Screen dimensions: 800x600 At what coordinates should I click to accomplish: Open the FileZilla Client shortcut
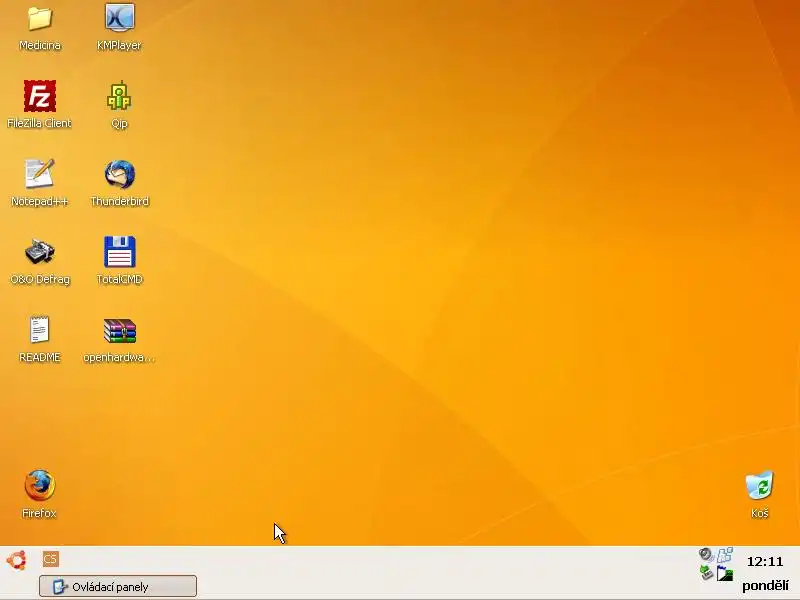coord(40,96)
